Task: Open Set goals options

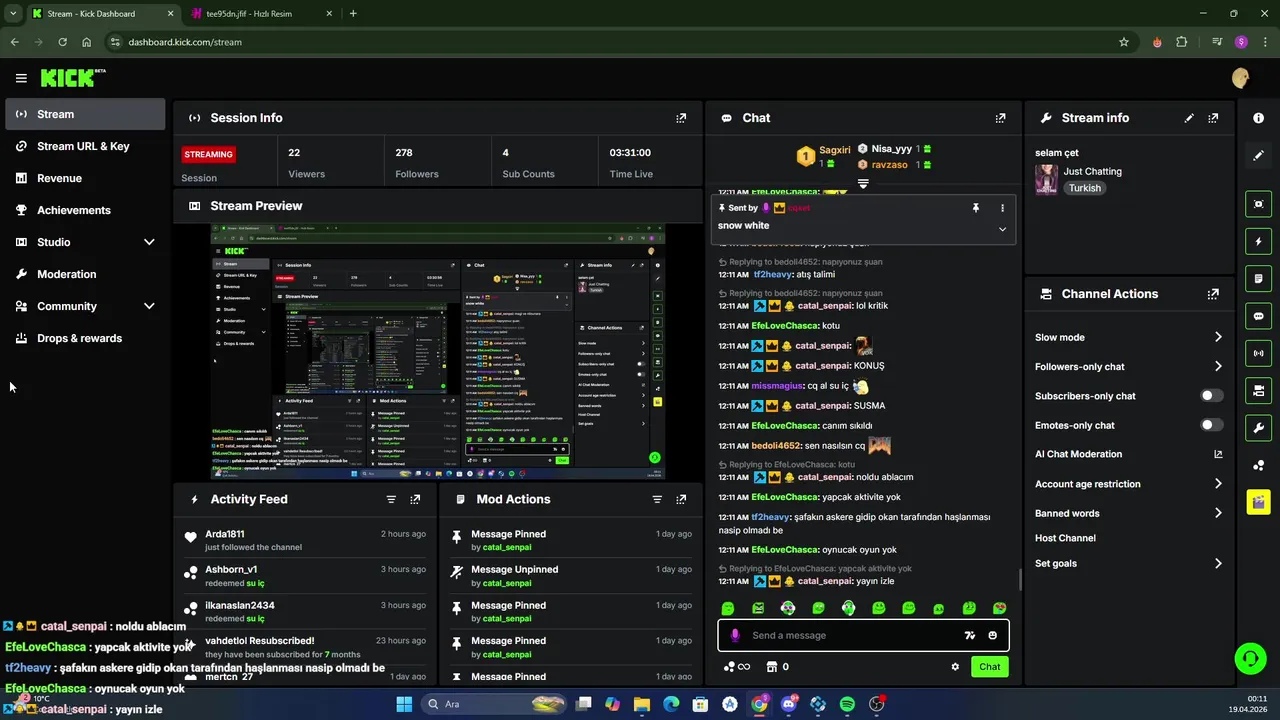Action: 1128,563
